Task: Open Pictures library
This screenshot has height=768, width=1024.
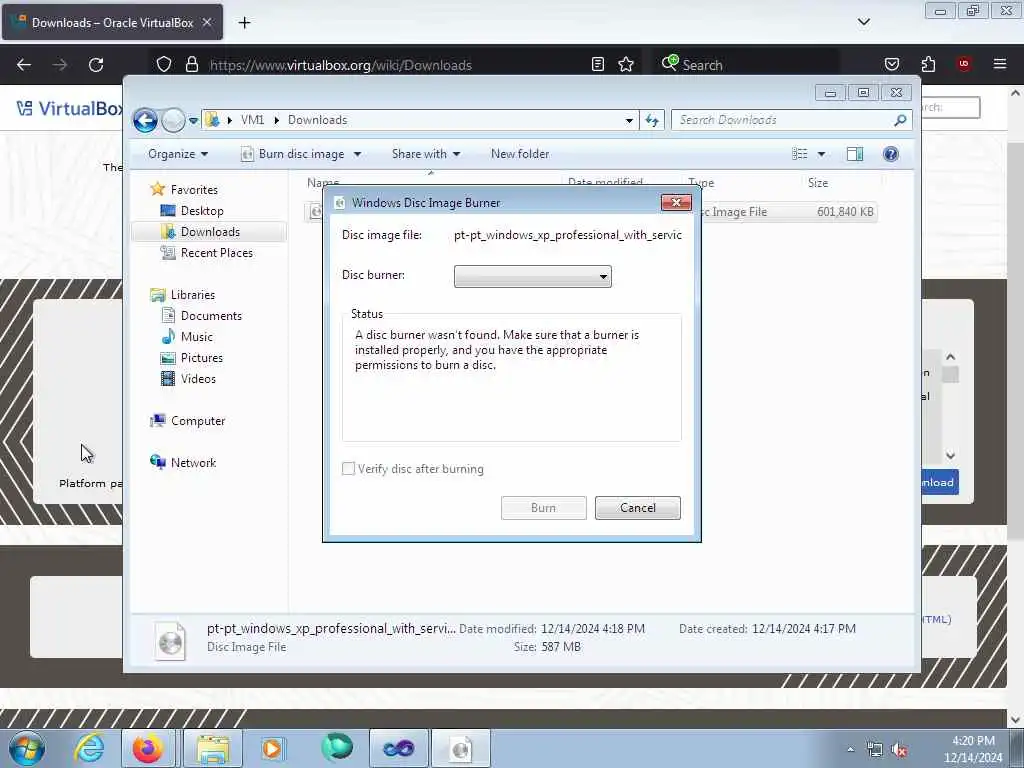Action: [x=201, y=358]
